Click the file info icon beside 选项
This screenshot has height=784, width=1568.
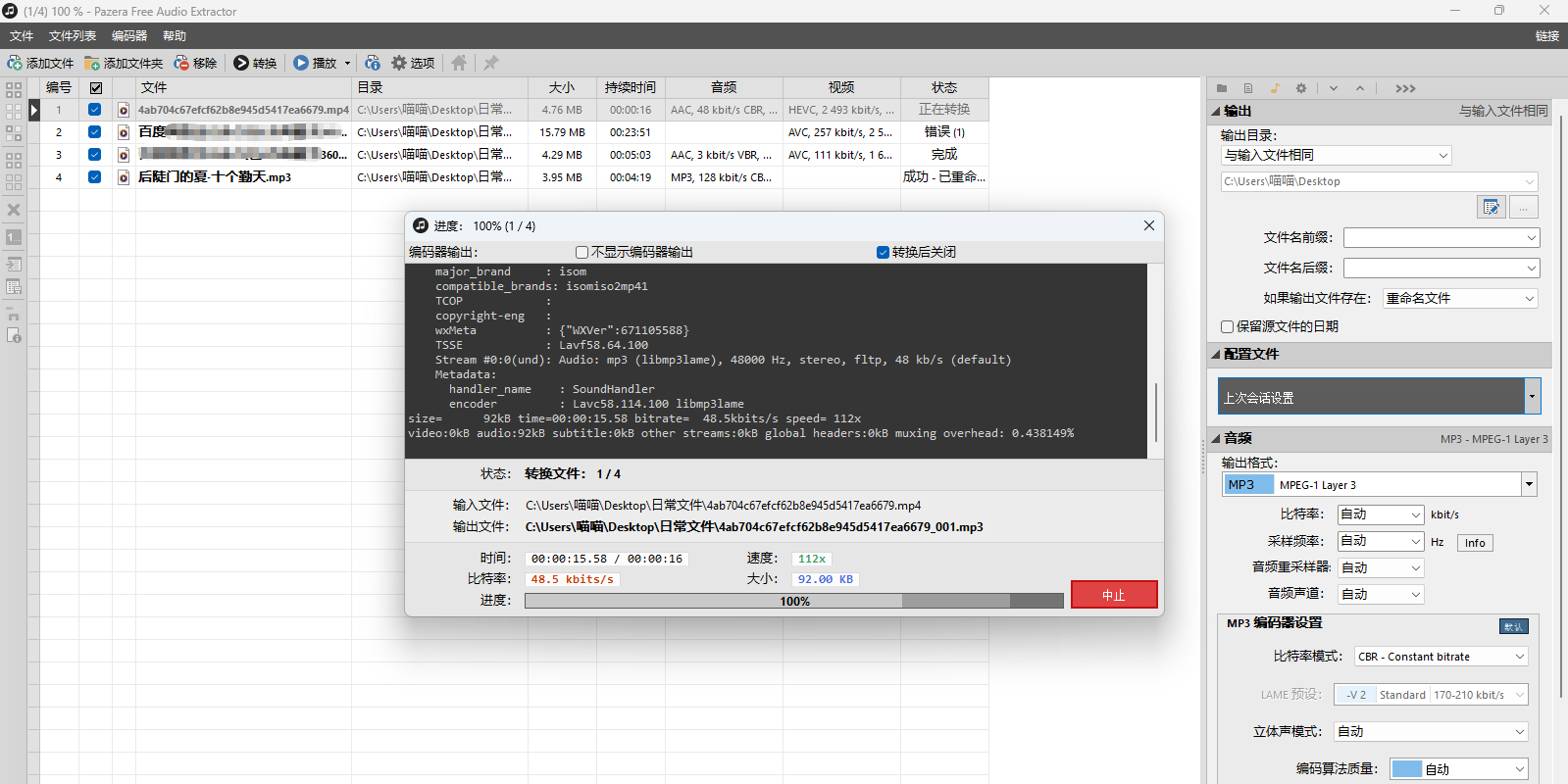pyautogui.click(x=373, y=63)
